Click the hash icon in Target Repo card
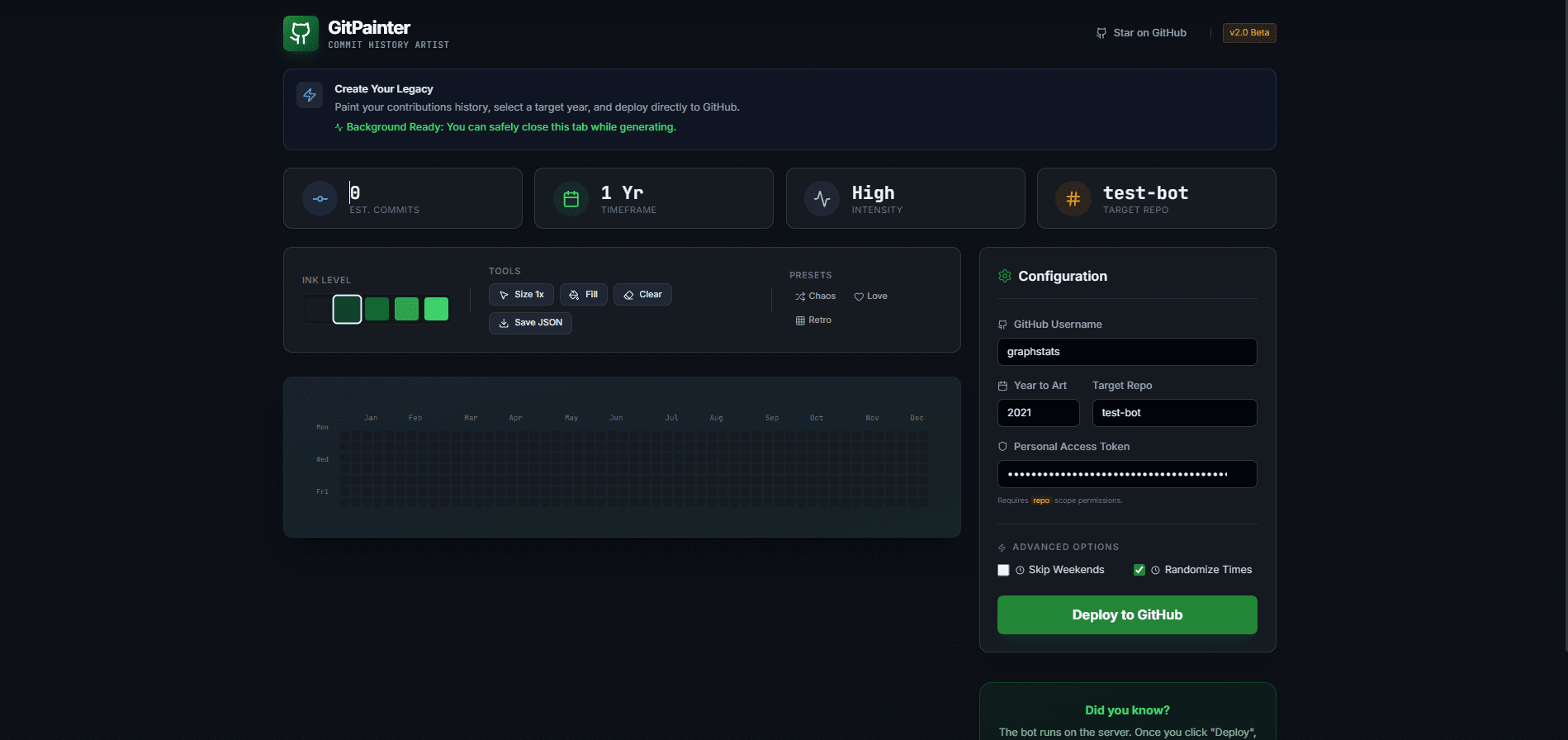Viewport: 1568px width, 740px height. (x=1073, y=199)
